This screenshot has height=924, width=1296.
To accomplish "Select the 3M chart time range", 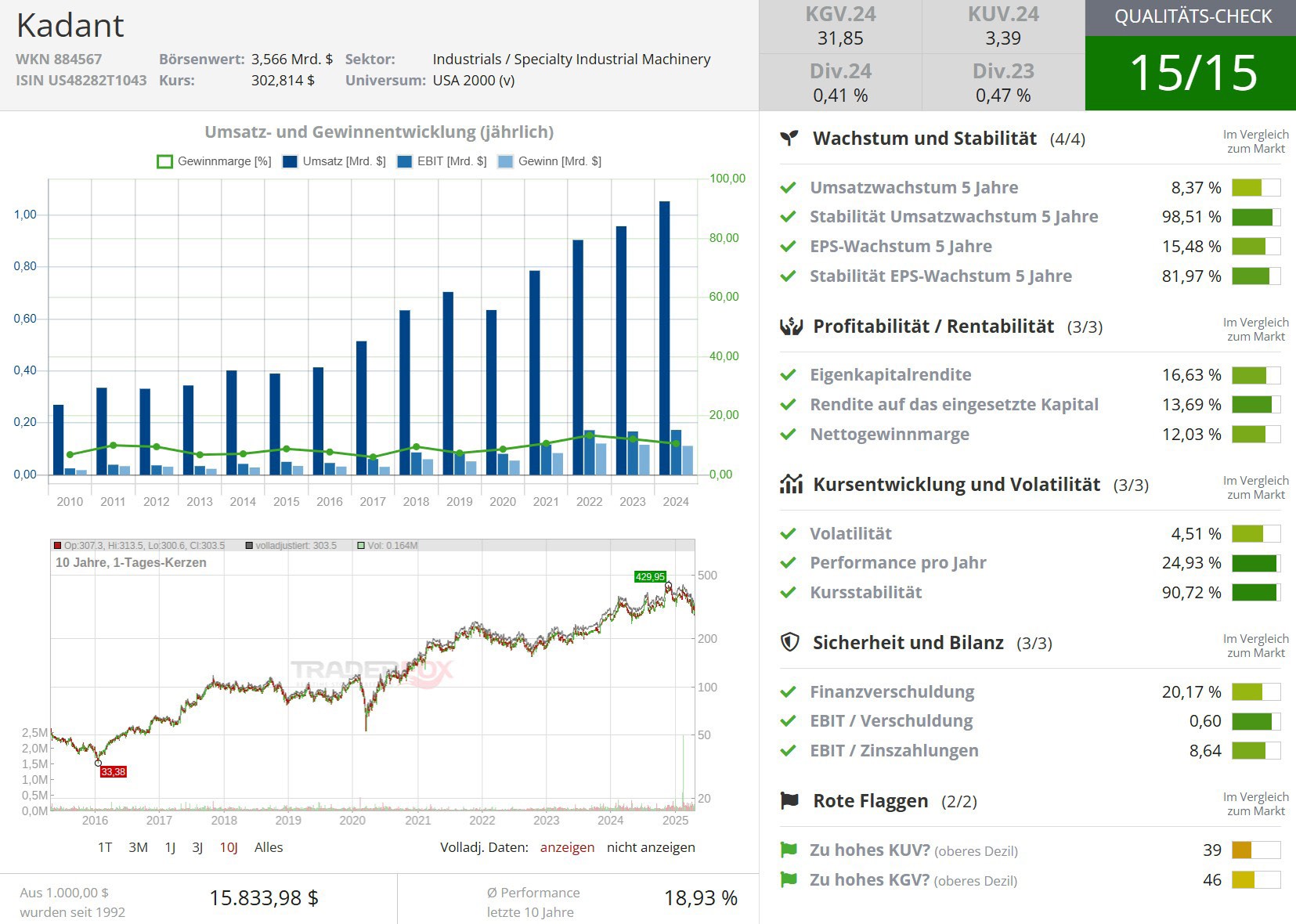I will click(138, 847).
